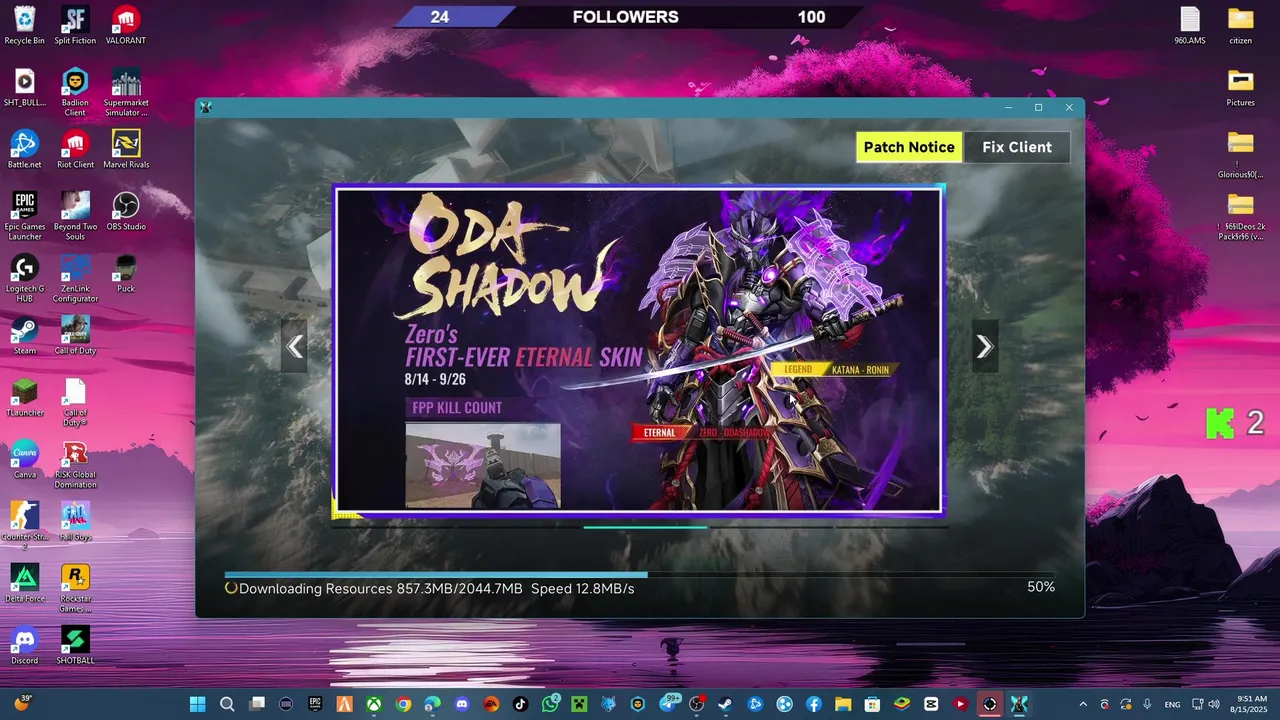Screen dimensions: 1280x720
Task: Select Pictures folder on desktop
Action: click(x=1240, y=87)
